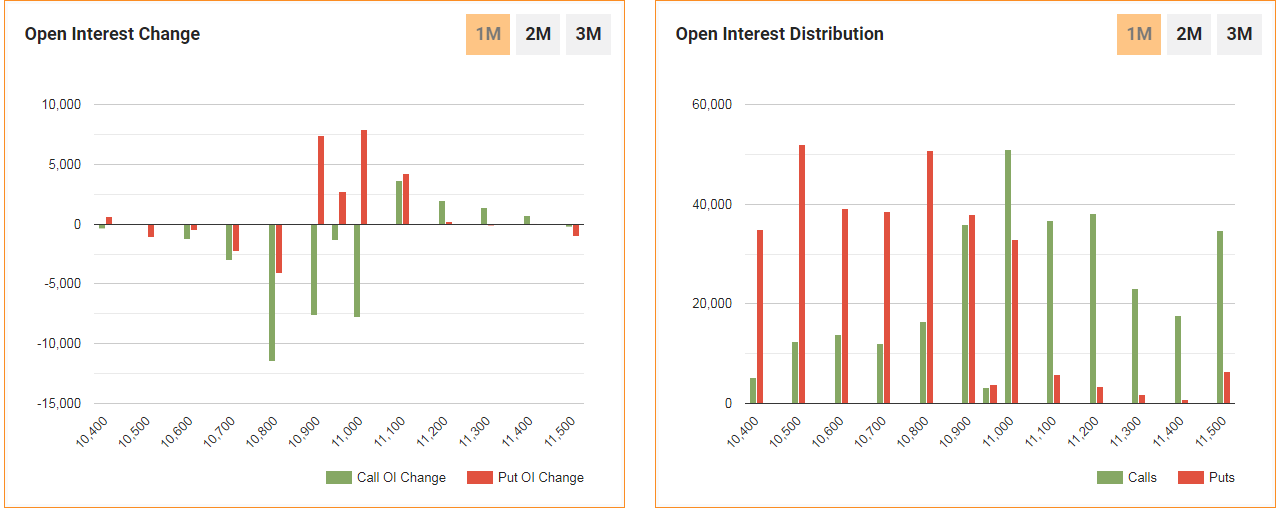Click the 'Call OI Change' legend label
Screen dimensions: 1277x510
401,477
